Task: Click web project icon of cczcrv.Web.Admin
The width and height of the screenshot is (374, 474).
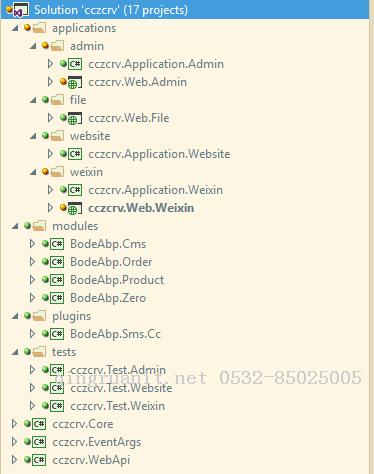Action: click(75, 82)
